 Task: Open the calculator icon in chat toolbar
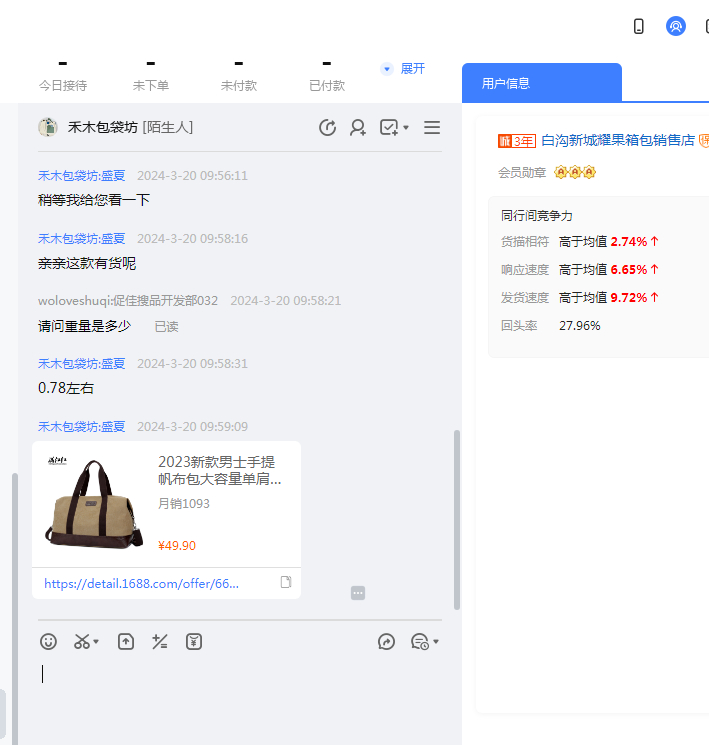[160, 642]
